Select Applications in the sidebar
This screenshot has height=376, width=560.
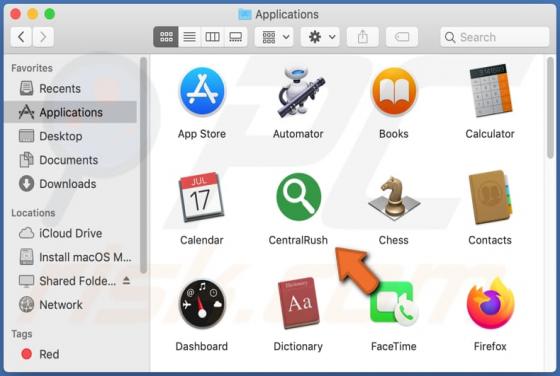pos(71,112)
